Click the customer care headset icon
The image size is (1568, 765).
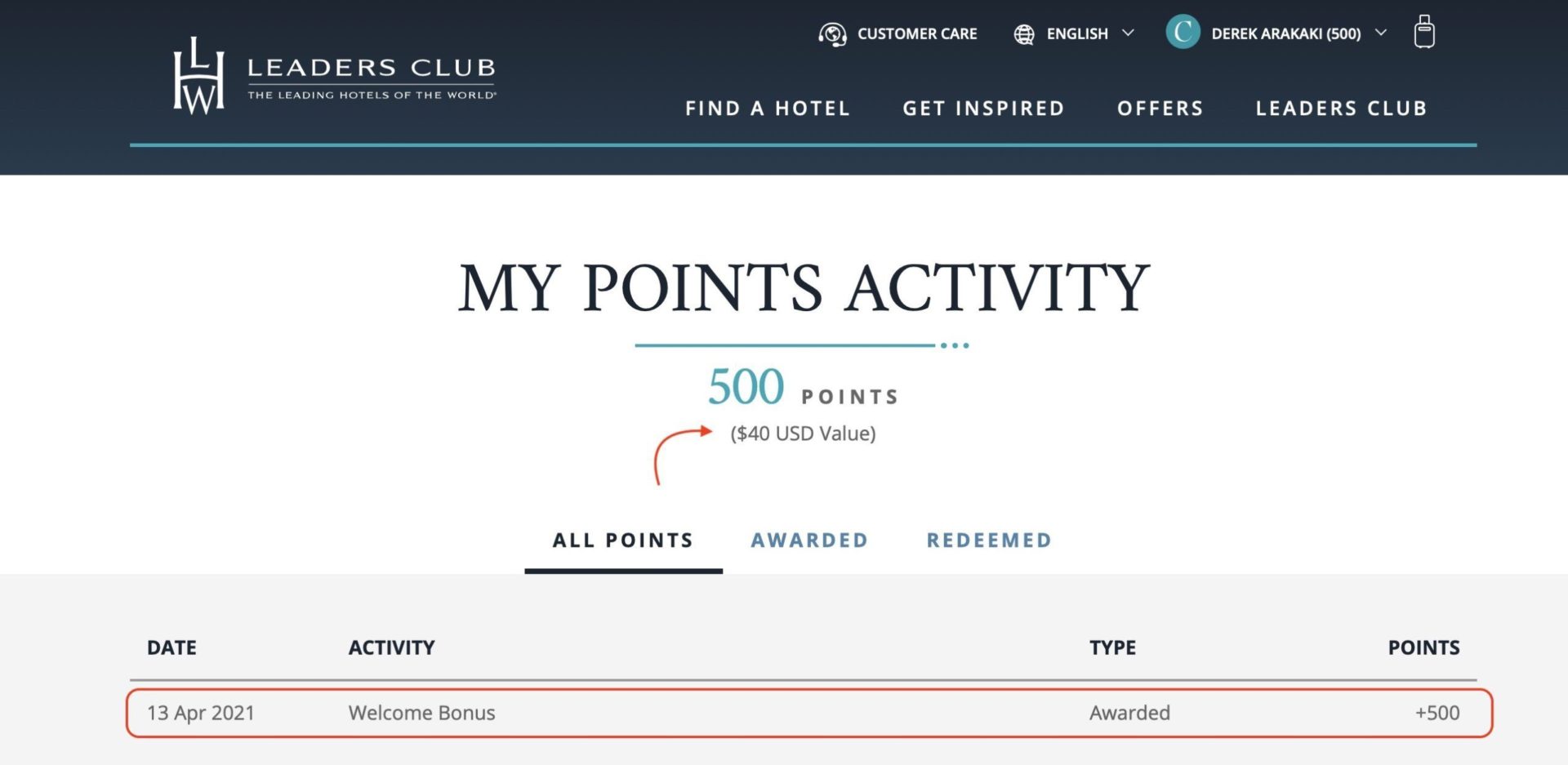pos(832,34)
